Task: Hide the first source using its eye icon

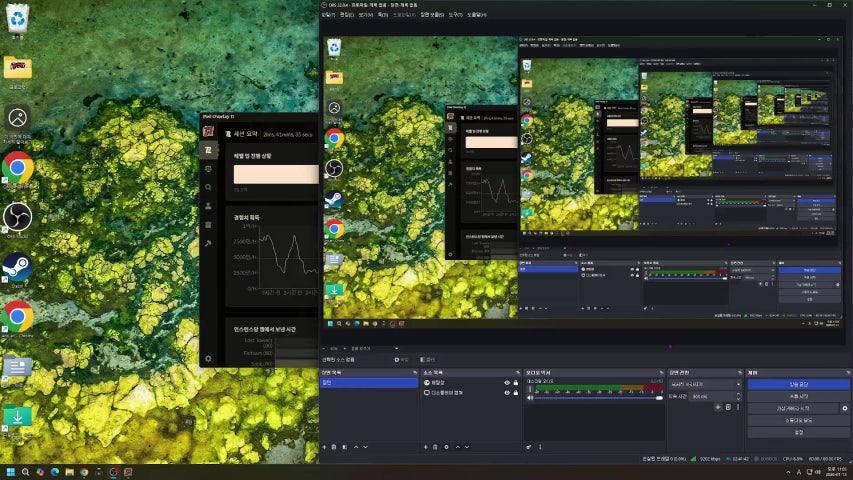Action: point(507,382)
